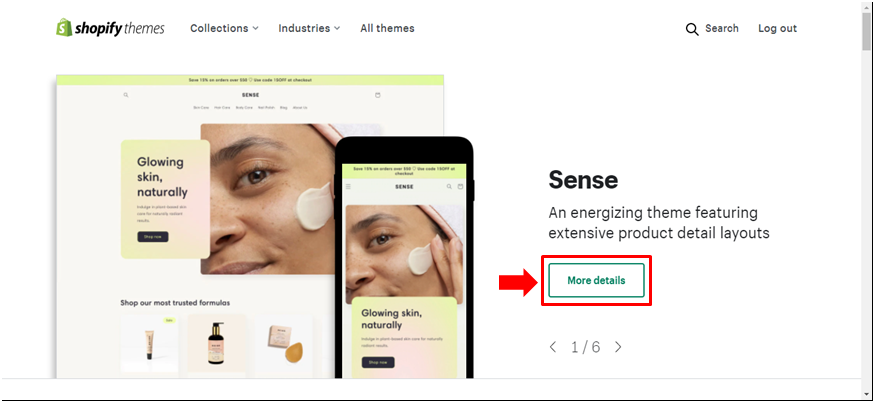Click the search icon in mobile preview

tap(449, 186)
